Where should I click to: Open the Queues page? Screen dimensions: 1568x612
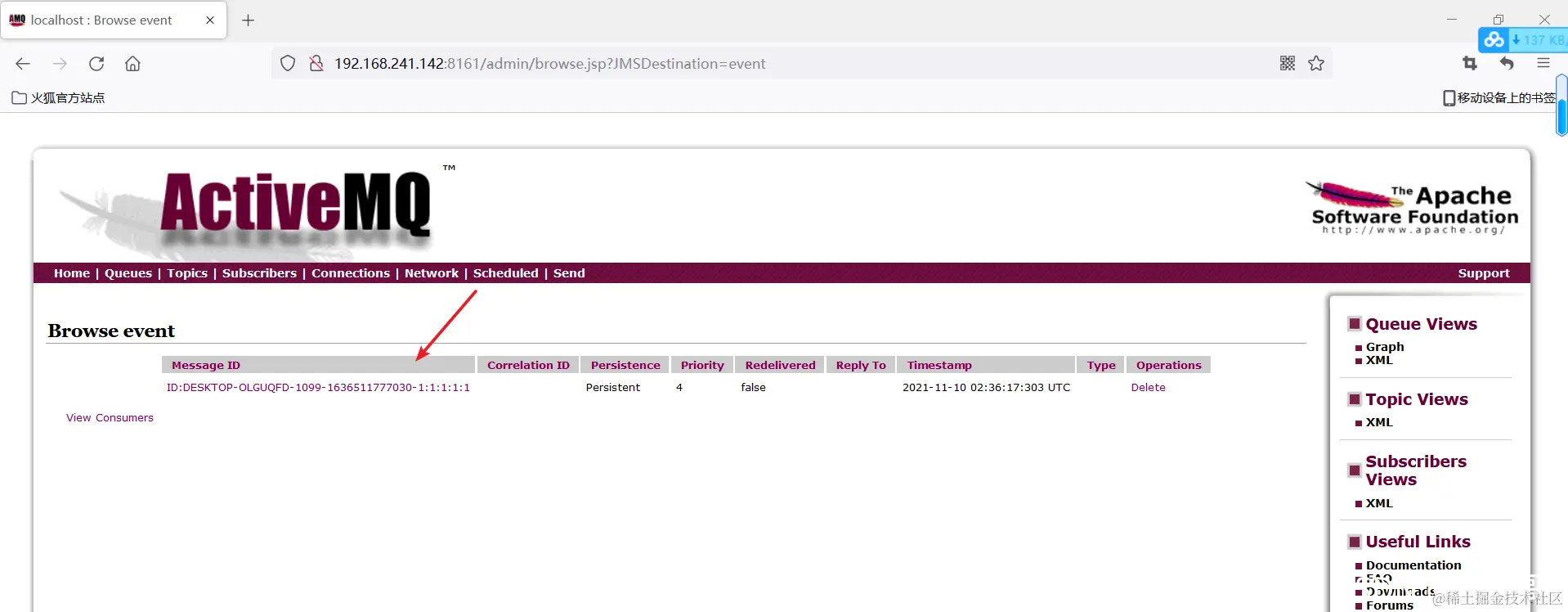pos(128,273)
